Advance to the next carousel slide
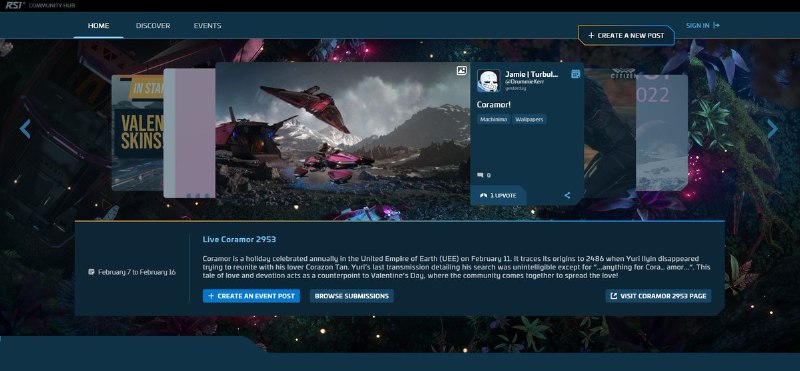 coord(772,129)
